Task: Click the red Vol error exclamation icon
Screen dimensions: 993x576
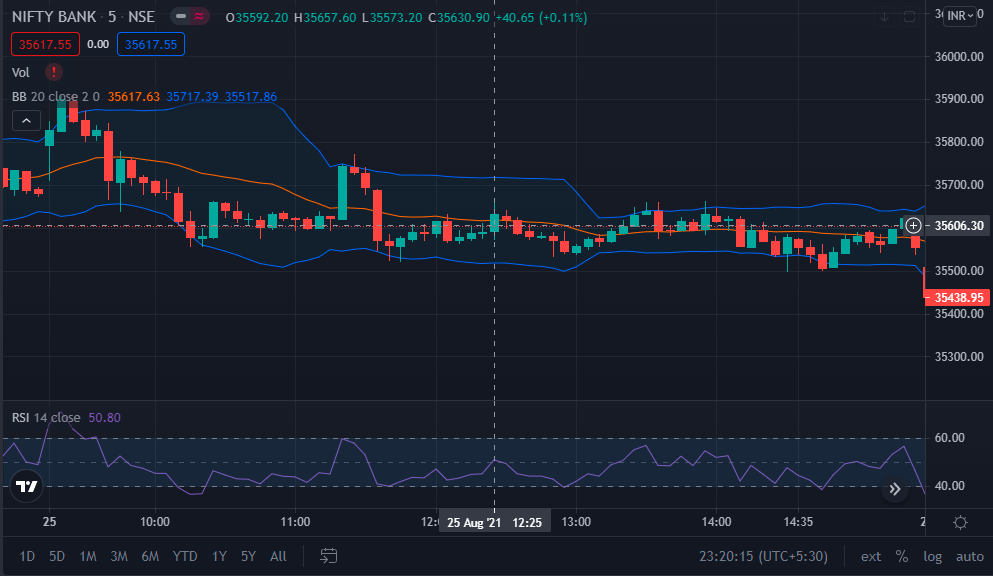Action: point(54,72)
